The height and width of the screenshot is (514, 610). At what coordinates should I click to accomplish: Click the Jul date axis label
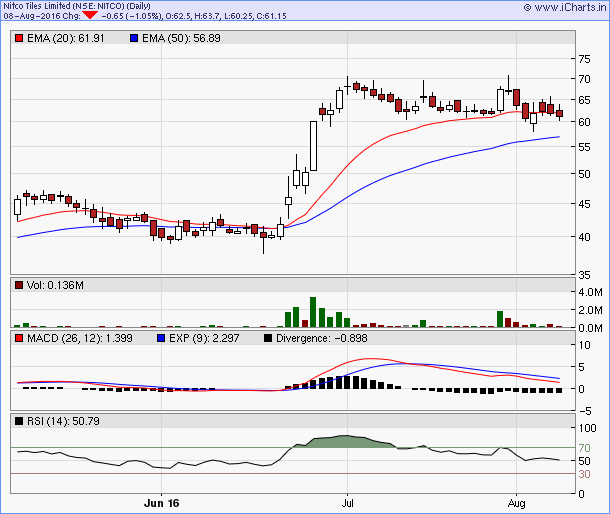pyautogui.click(x=347, y=503)
